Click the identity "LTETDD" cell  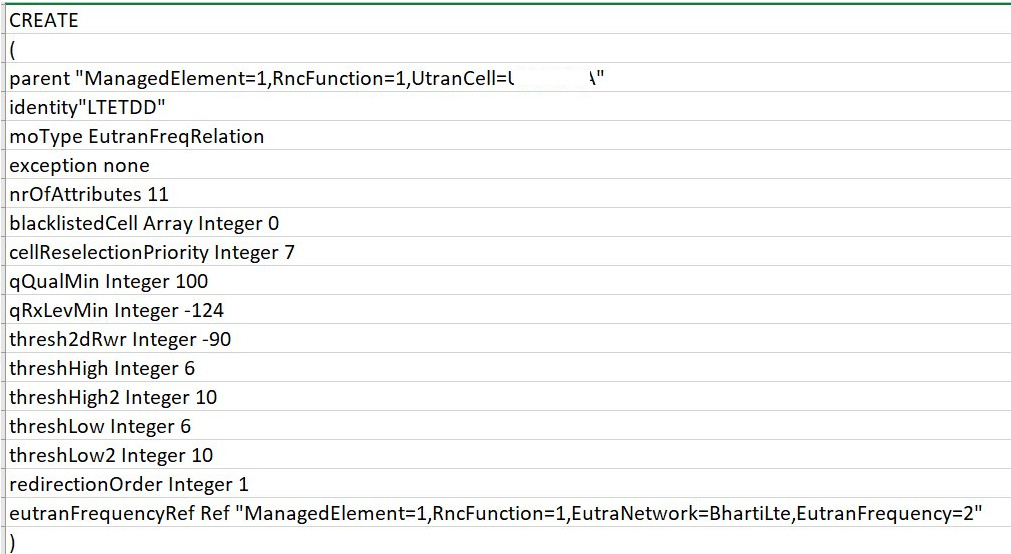508,107
